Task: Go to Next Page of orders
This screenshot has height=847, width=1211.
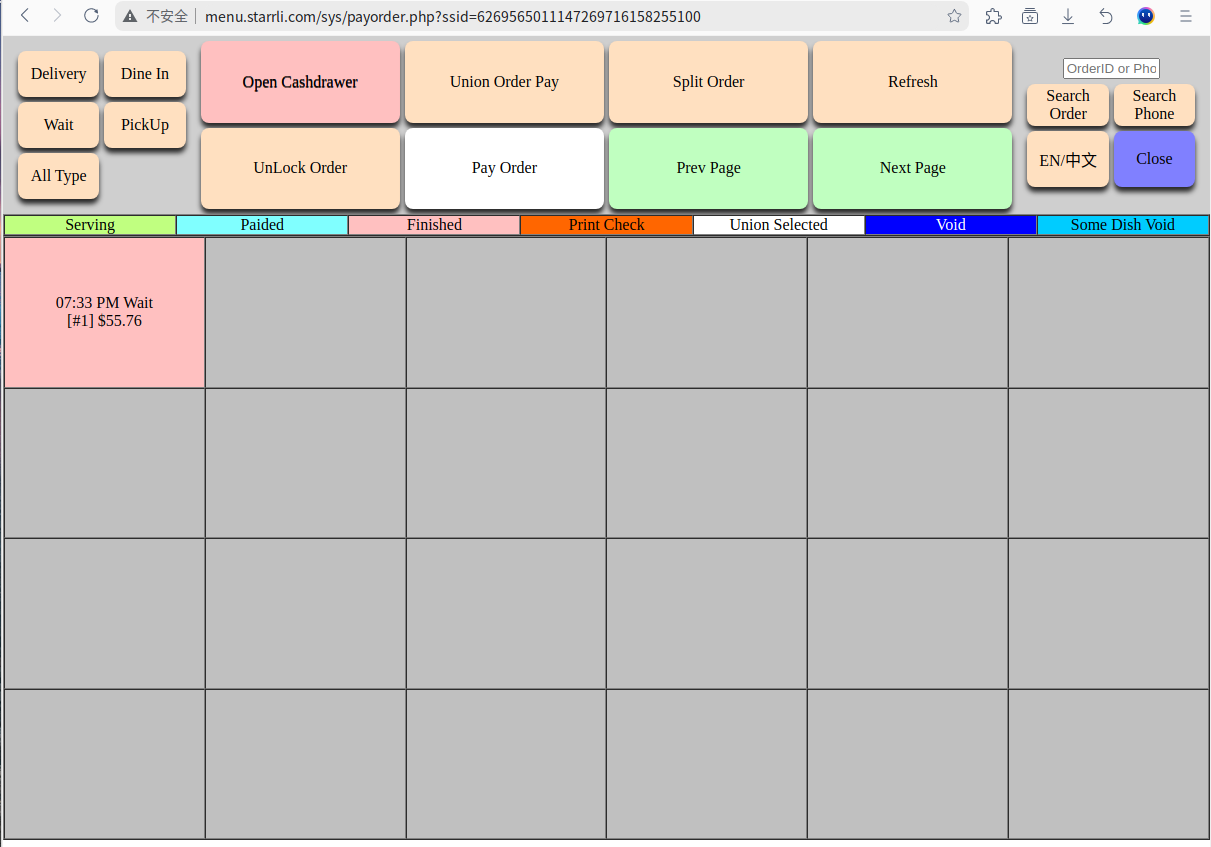Action: (912, 168)
